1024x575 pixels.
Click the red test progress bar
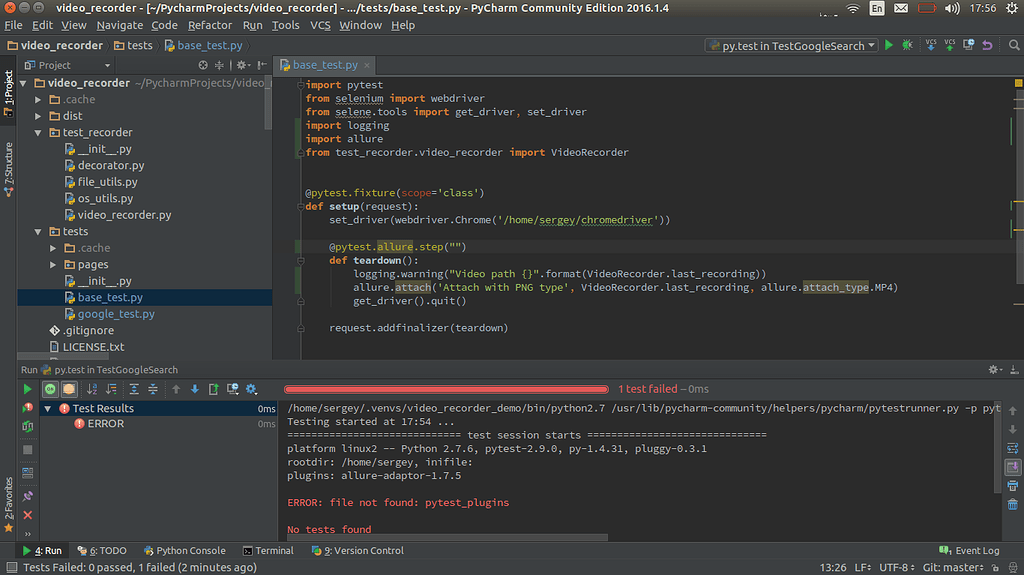click(446, 389)
